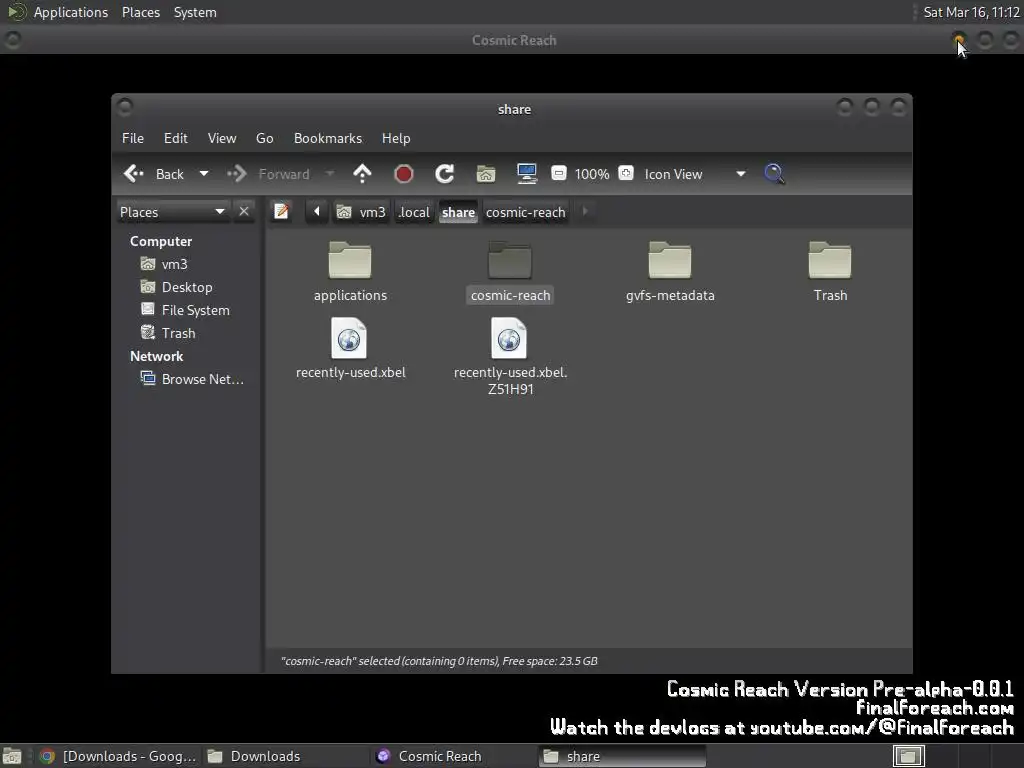The height and width of the screenshot is (768, 1024).
Task: Select the share path bar button
Action: pos(458,212)
